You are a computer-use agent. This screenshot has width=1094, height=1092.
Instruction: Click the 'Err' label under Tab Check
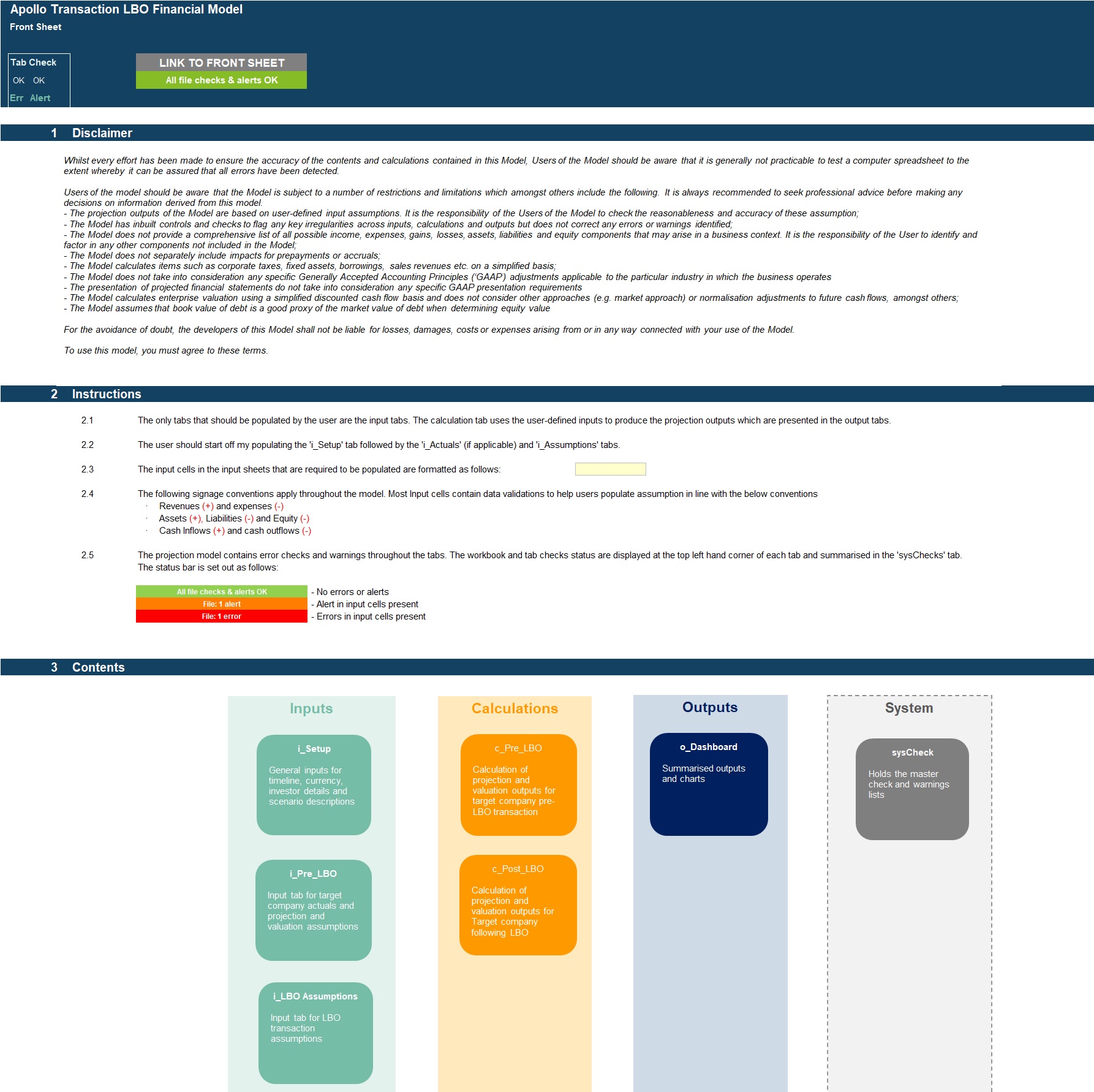pos(17,98)
